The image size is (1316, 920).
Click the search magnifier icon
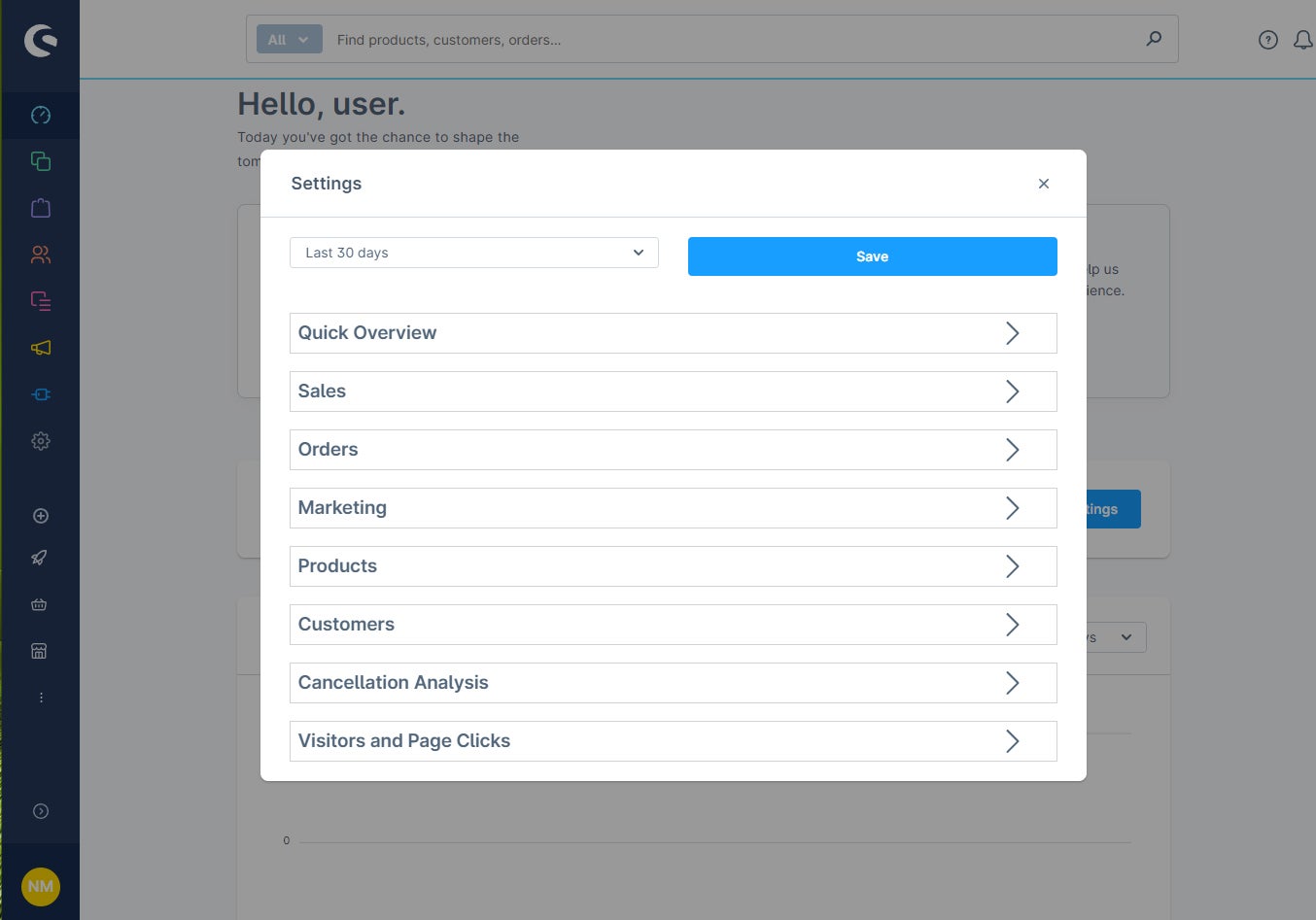click(x=1154, y=39)
